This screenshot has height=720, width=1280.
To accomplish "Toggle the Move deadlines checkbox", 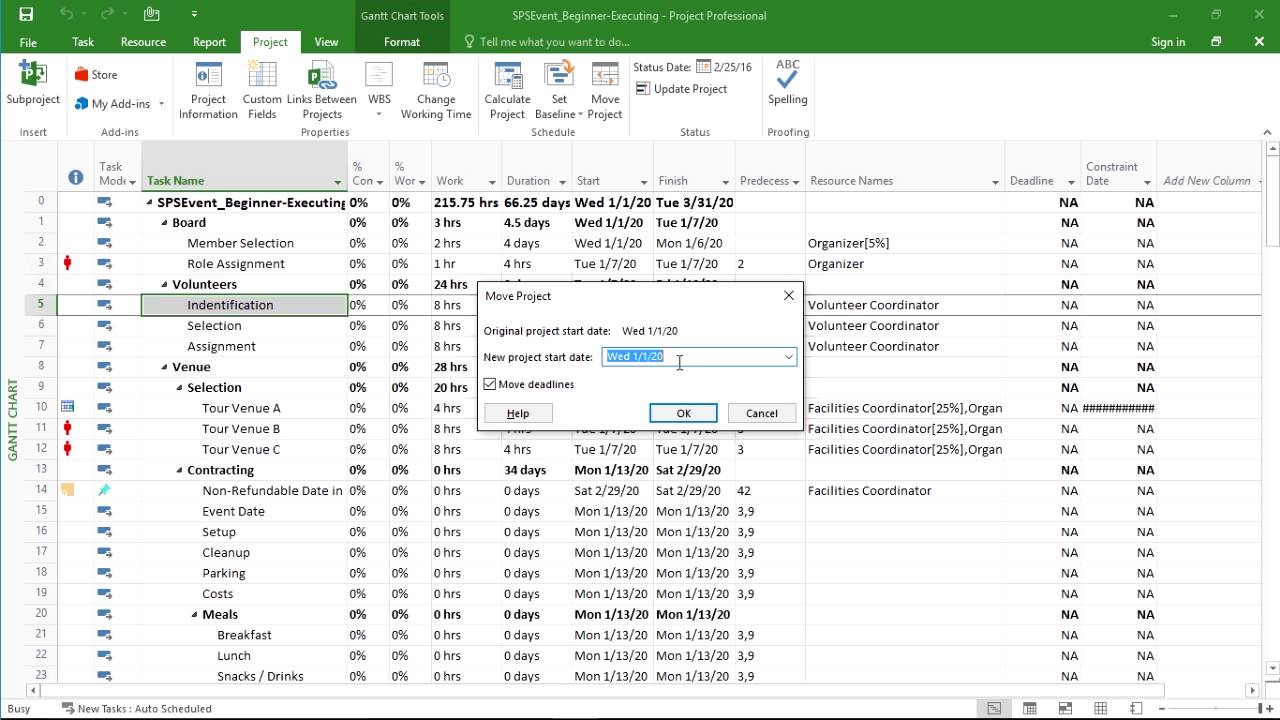I will (490, 384).
